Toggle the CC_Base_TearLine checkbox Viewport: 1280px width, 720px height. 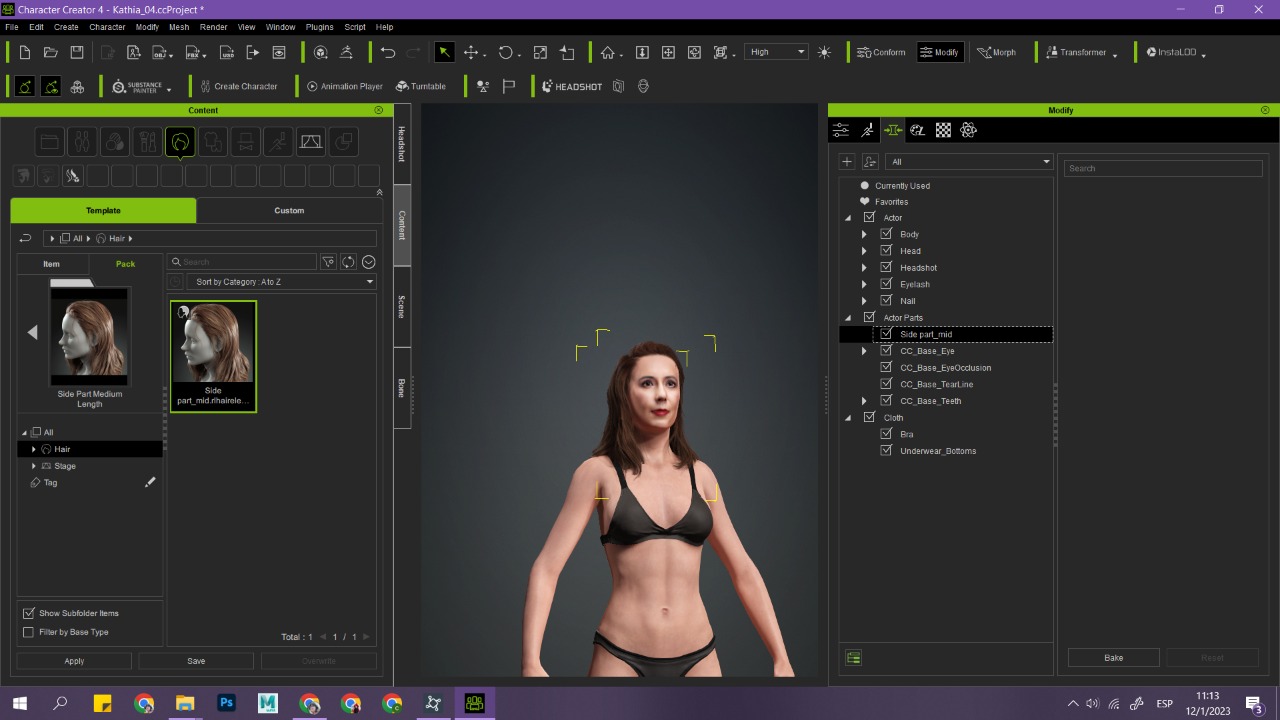coord(886,384)
